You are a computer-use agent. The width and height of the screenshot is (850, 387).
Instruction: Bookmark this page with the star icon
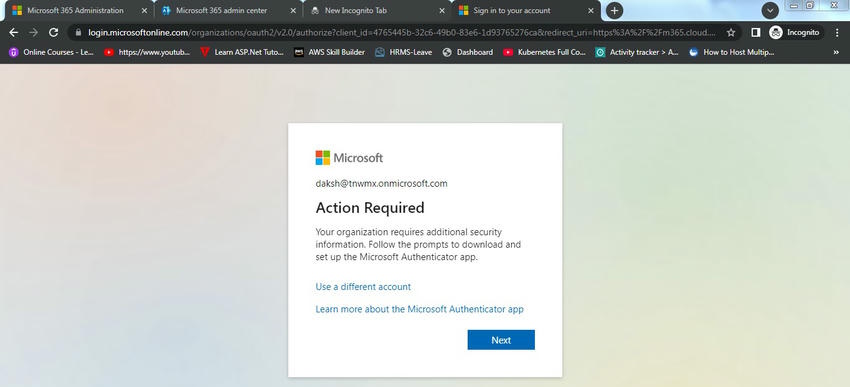pos(731,33)
